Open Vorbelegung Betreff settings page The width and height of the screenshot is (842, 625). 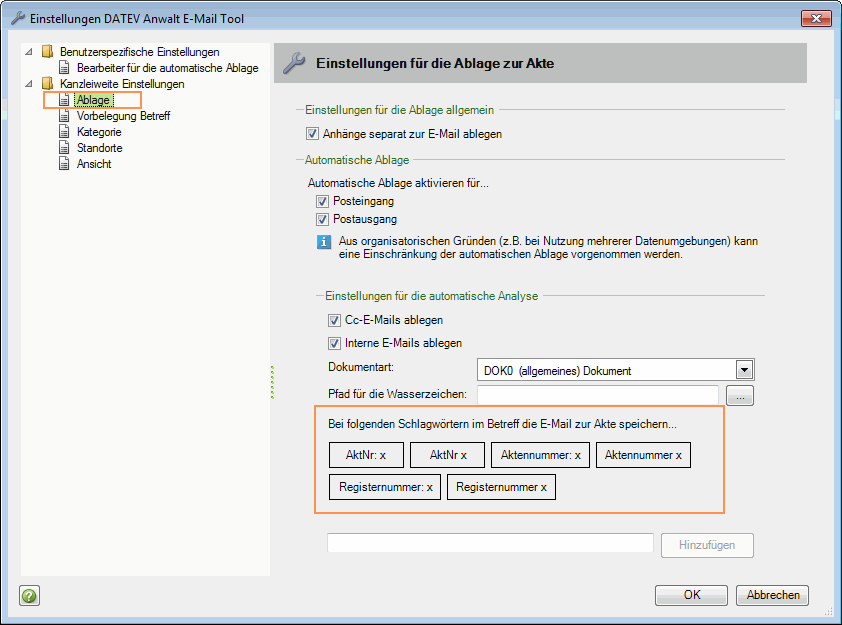point(123,116)
